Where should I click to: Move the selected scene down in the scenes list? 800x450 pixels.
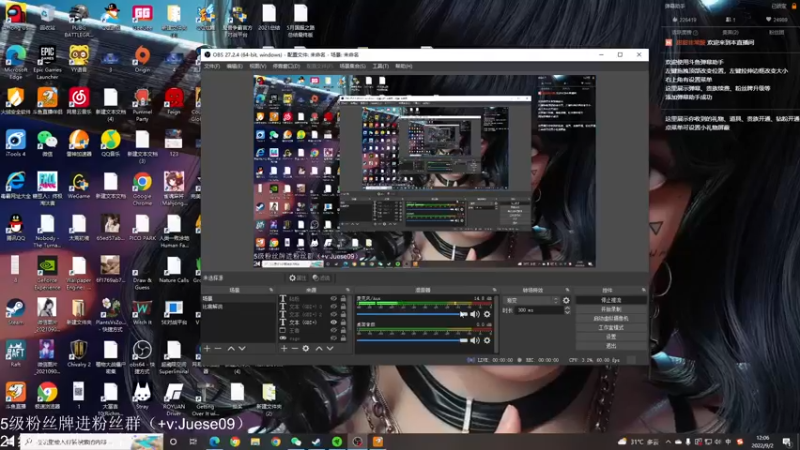point(242,348)
